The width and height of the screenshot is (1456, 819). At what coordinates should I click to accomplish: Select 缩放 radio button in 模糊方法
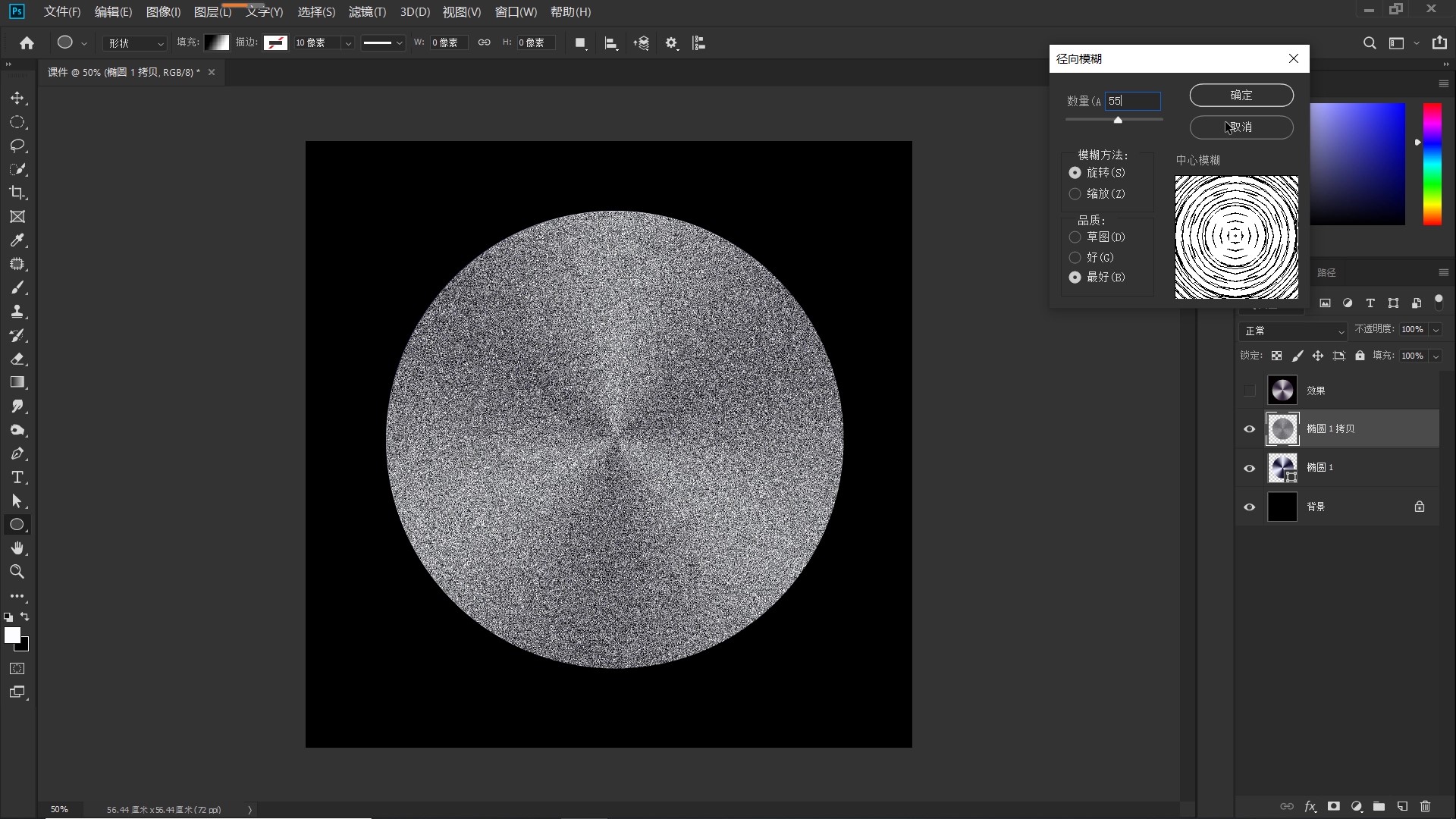pyautogui.click(x=1075, y=193)
